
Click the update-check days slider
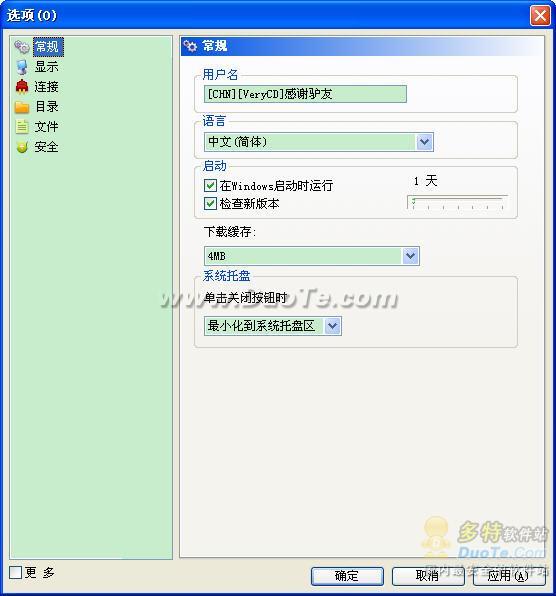point(458,202)
